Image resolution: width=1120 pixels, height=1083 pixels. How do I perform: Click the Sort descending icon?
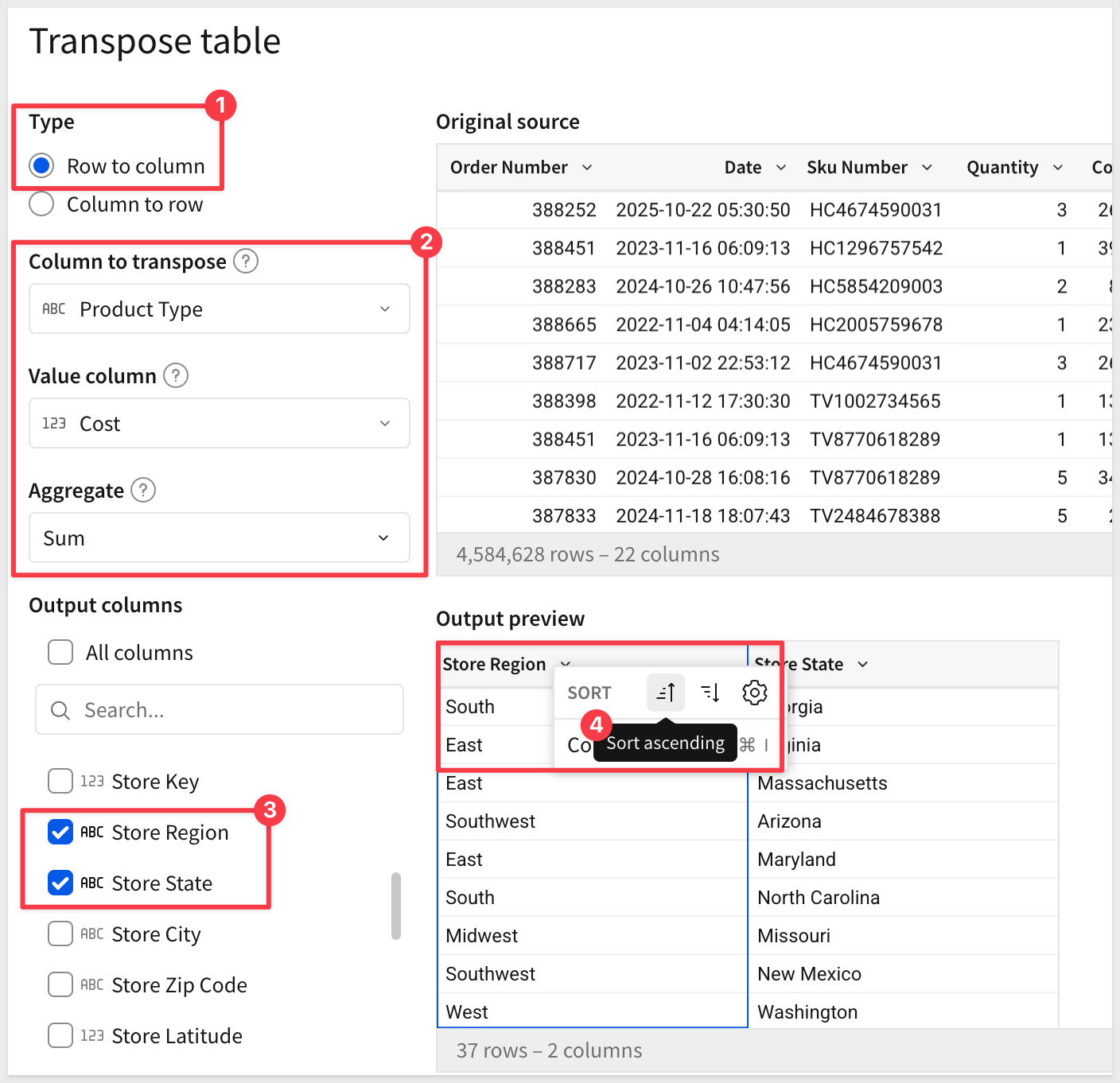(x=710, y=693)
